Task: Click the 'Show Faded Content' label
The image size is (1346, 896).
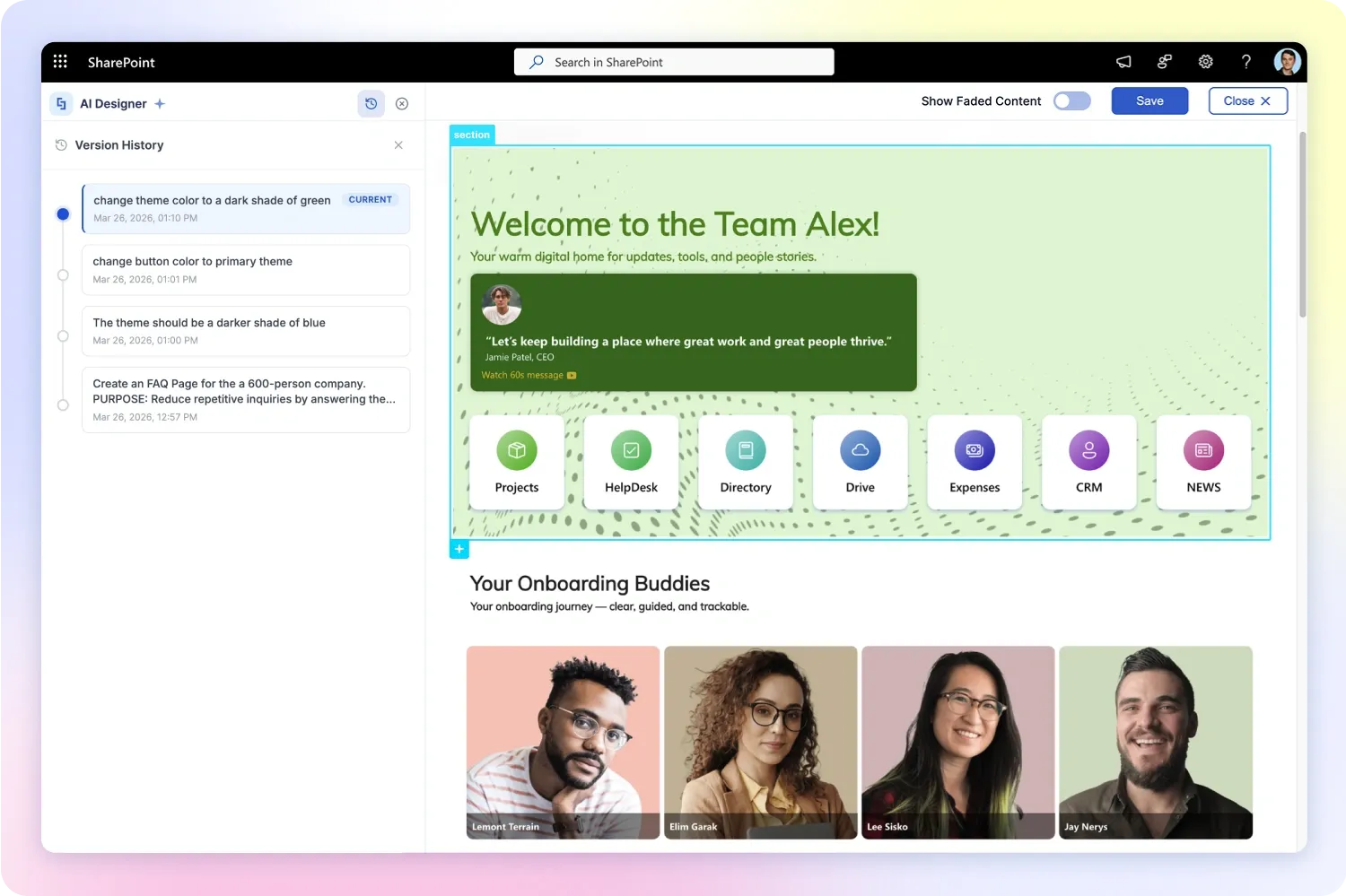Action: pos(981,101)
